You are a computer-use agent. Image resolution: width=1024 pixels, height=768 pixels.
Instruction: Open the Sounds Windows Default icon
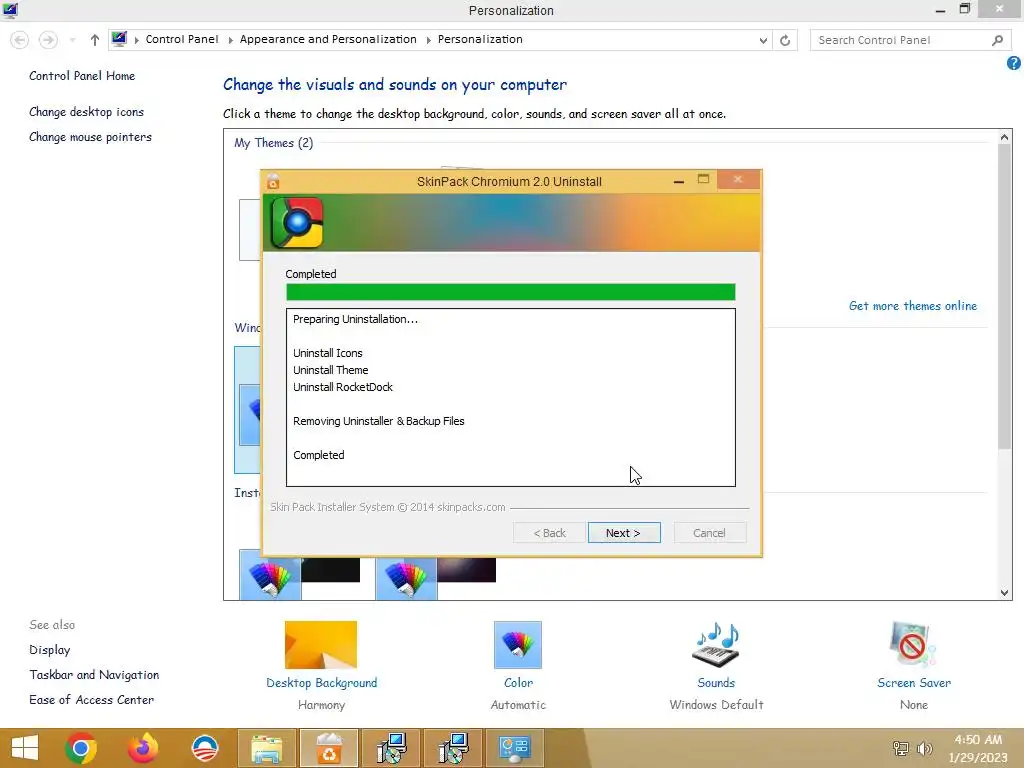point(716,645)
